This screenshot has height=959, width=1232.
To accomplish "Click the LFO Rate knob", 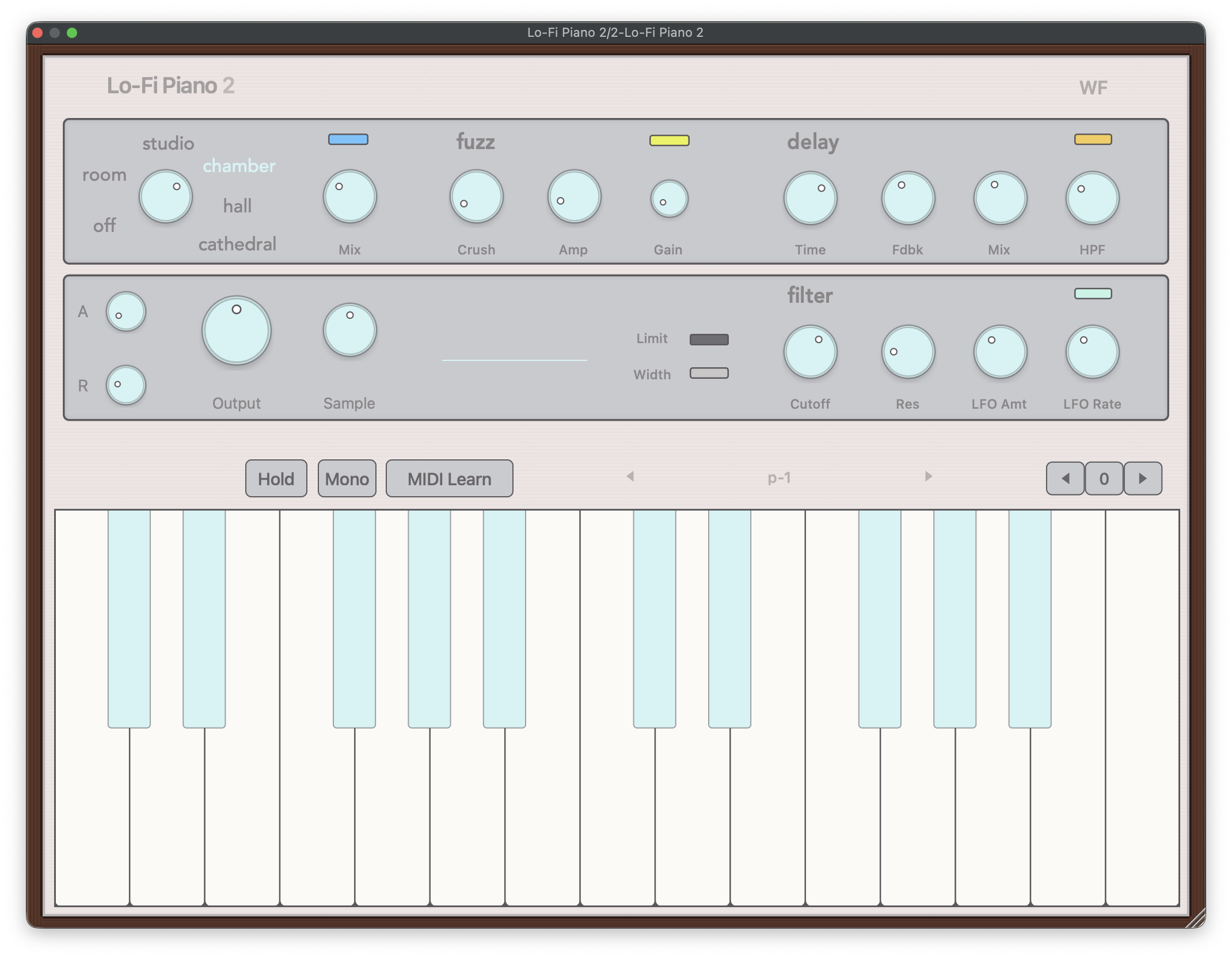I will (1093, 352).
